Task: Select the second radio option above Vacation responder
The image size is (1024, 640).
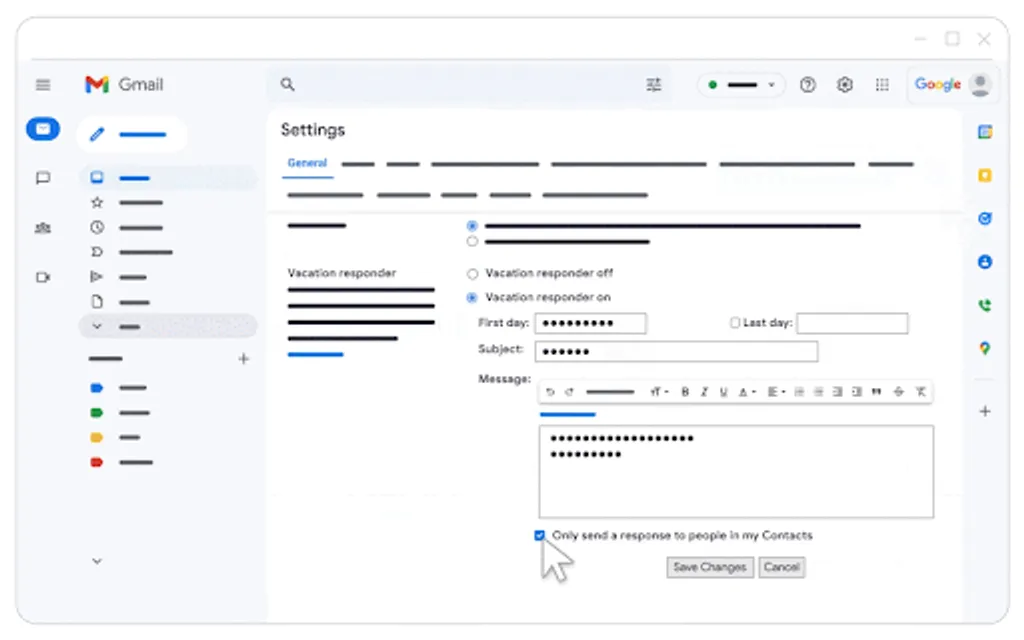Action: tap(472, 242)
